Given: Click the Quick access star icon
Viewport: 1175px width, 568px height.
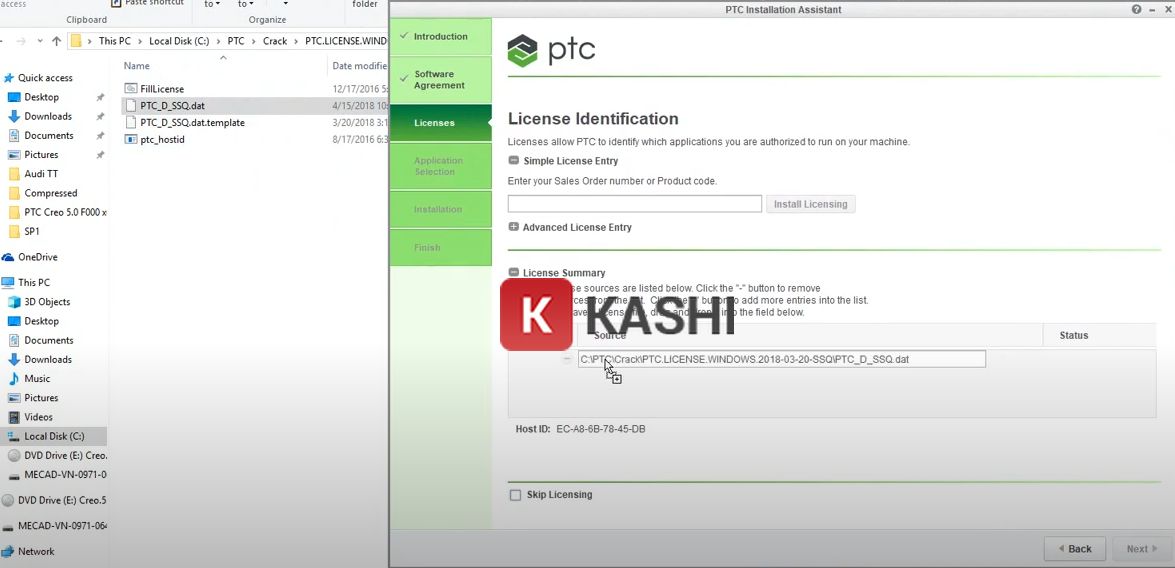Looking at the screenshot, I should click(x=8, y=78).
